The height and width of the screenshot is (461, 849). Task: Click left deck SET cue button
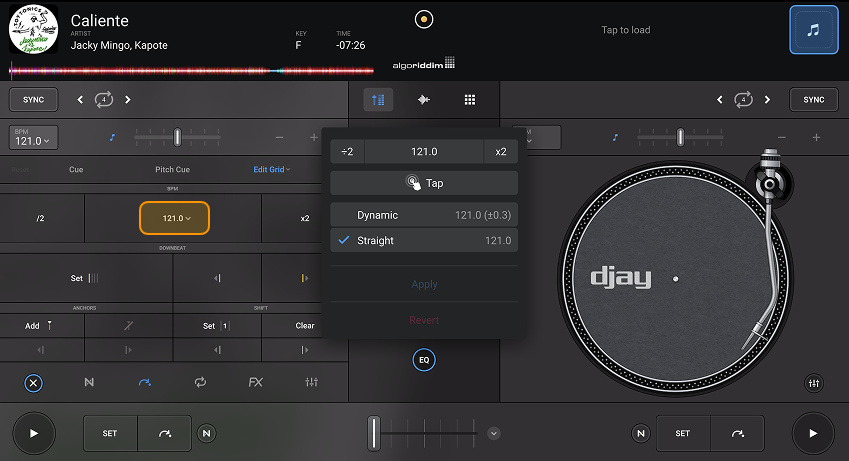(x=110, y=433)
